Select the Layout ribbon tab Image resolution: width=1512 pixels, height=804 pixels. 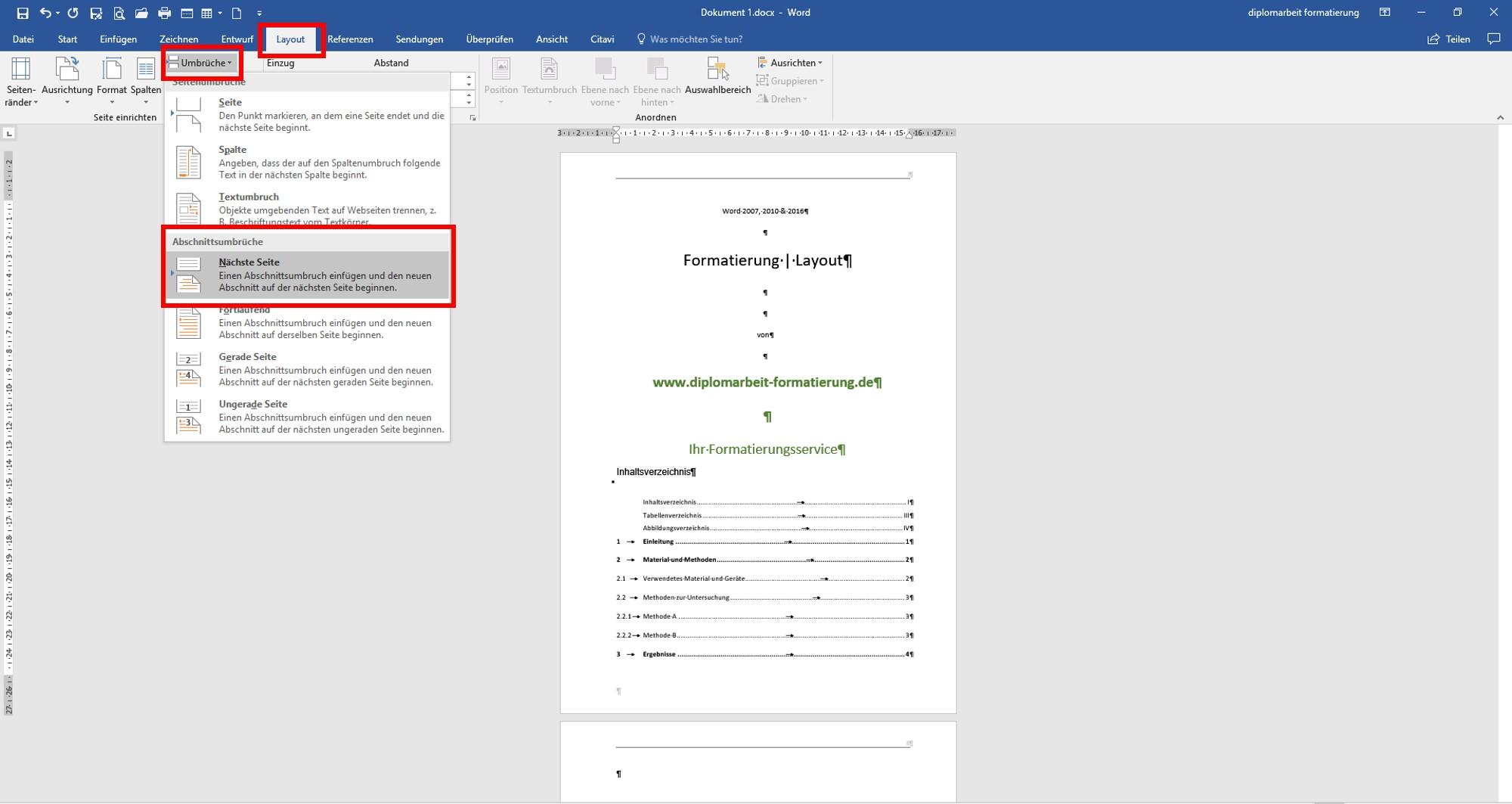click(x=290, y=39)
